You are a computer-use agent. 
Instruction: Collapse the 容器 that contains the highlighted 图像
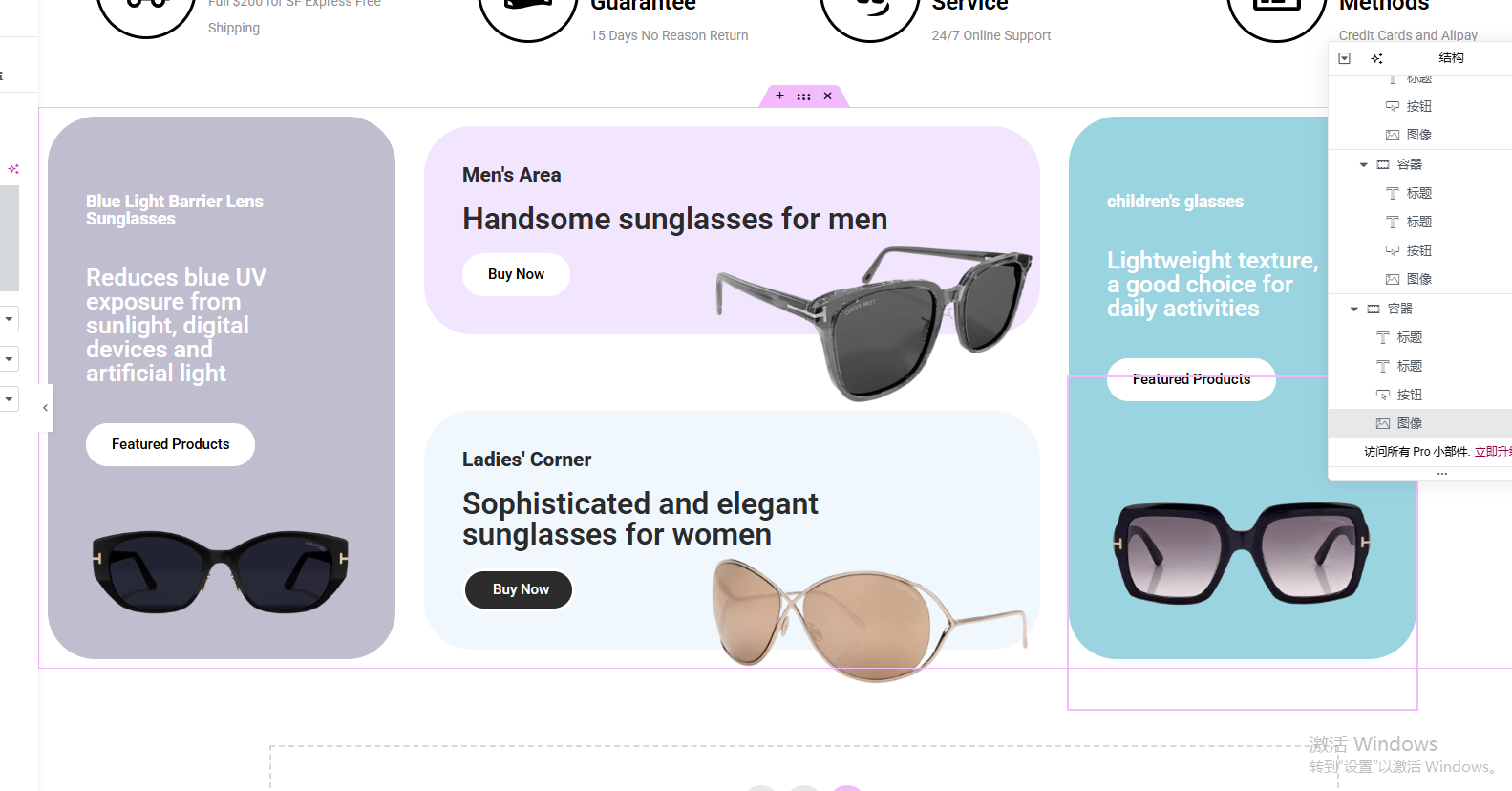(1353, 309)
